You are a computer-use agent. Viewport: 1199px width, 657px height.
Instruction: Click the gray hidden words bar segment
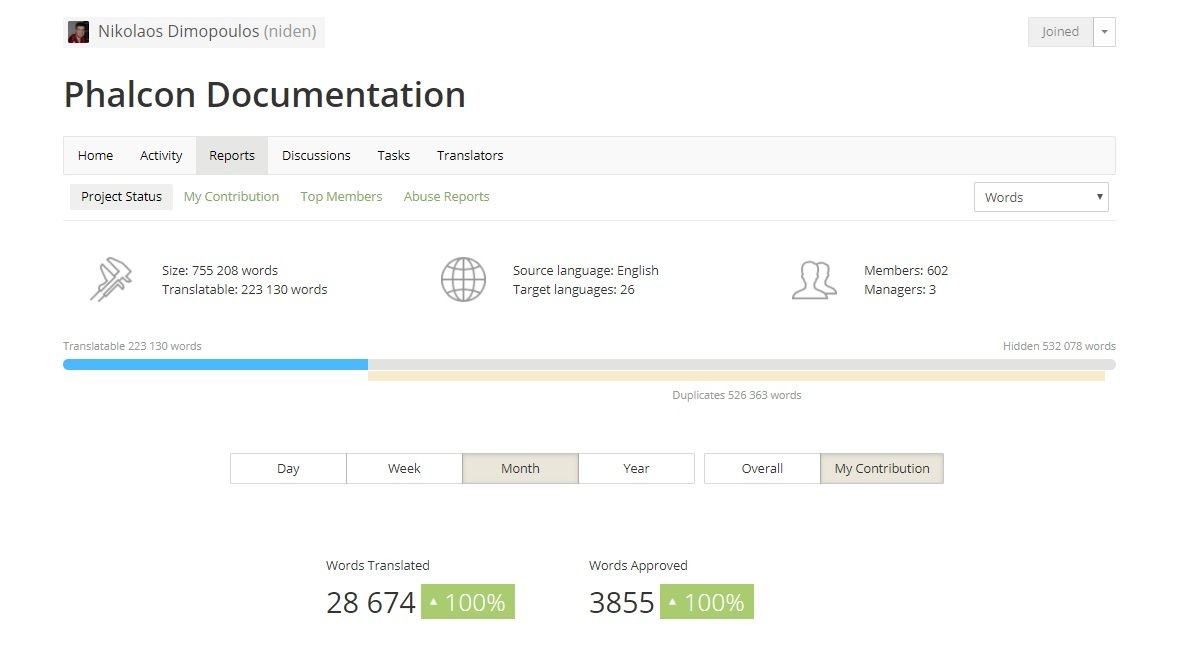tap(742, 365)
